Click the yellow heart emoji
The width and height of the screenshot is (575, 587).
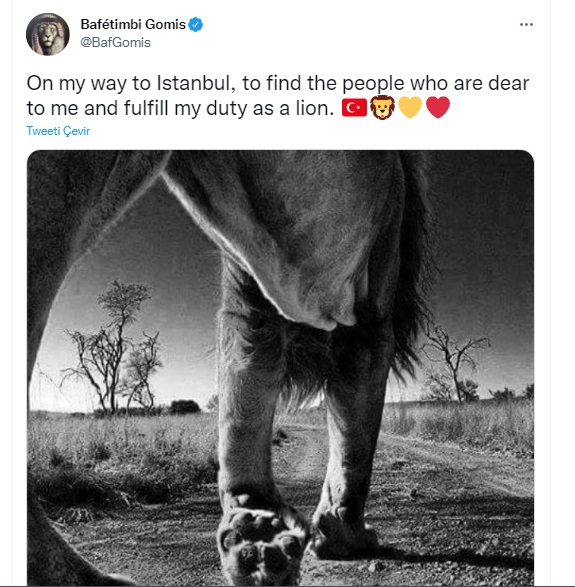click(410, 107)
